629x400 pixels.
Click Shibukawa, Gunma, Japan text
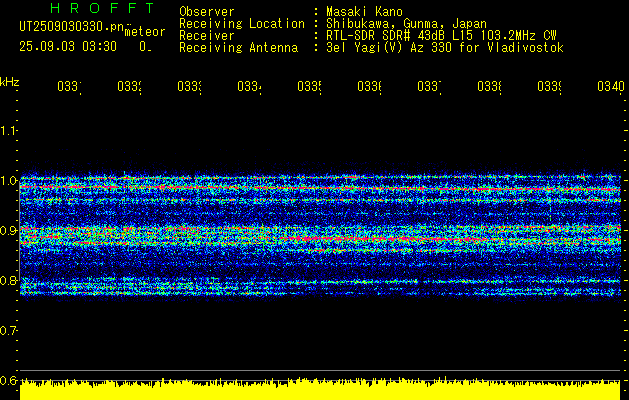tap(406, 24)
